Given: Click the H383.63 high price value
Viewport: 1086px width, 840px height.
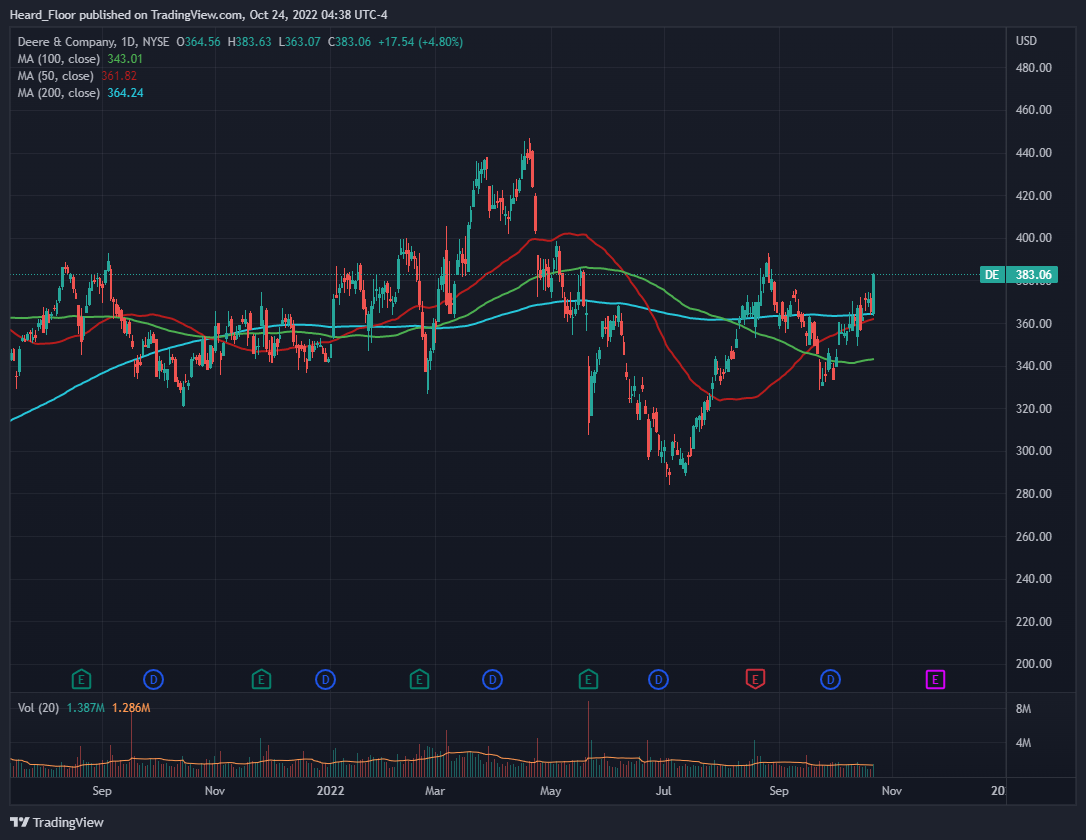Looking at the screenshot, I should (249, 42).
